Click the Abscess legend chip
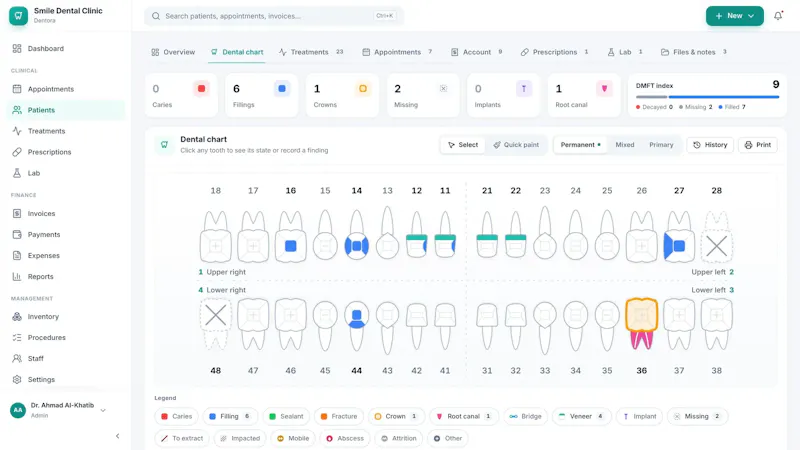The height and width of the screenshot is (450, 800). point(345,438)
